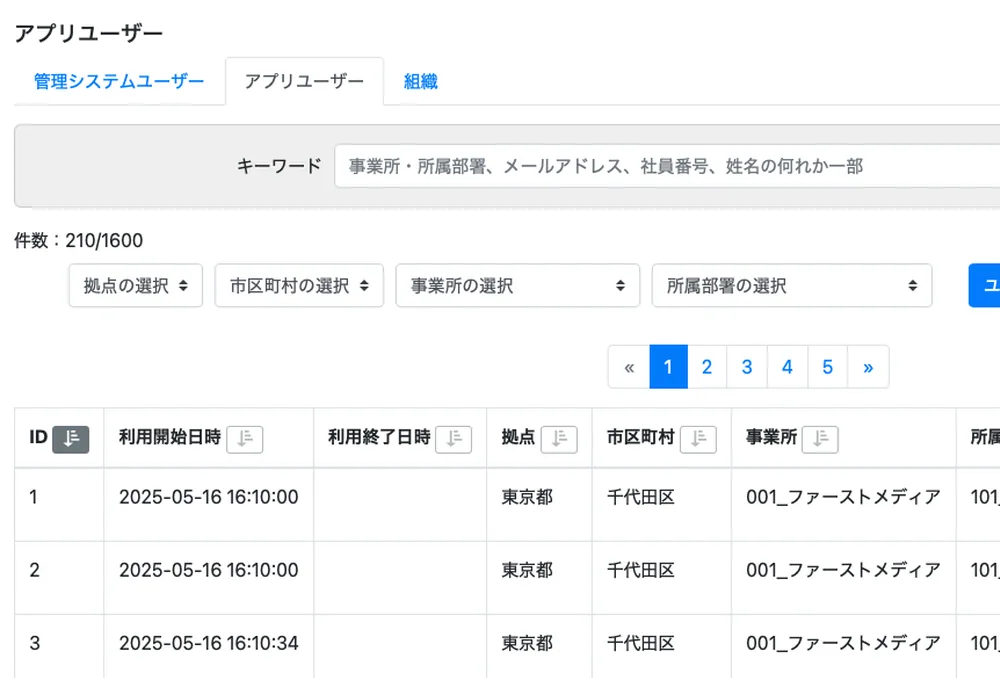
Task: Go to next page with » button
Action: click(x=868, y=367)
